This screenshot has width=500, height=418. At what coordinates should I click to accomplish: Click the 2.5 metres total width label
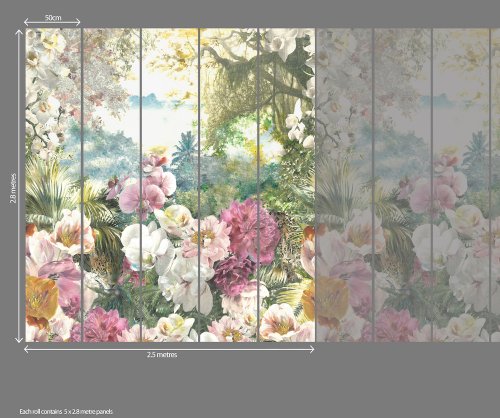point(162,355)
